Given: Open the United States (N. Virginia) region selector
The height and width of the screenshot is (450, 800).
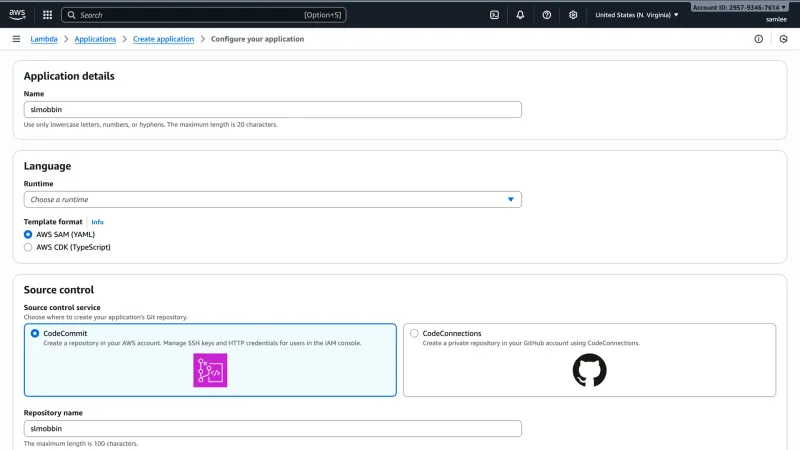Looking at the screenshot, I should 637,15.
